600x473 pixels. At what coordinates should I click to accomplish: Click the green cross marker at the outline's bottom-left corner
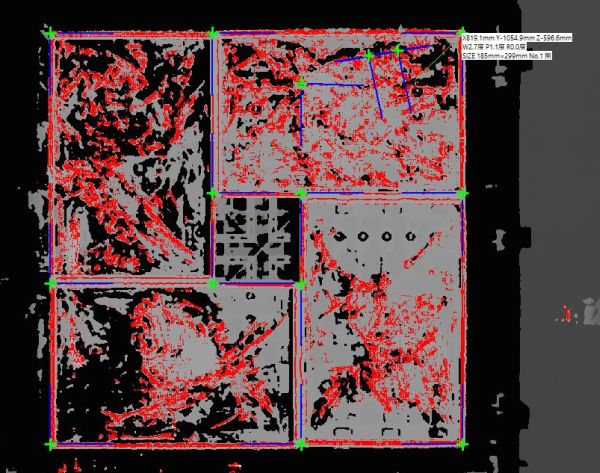point(50,444)
